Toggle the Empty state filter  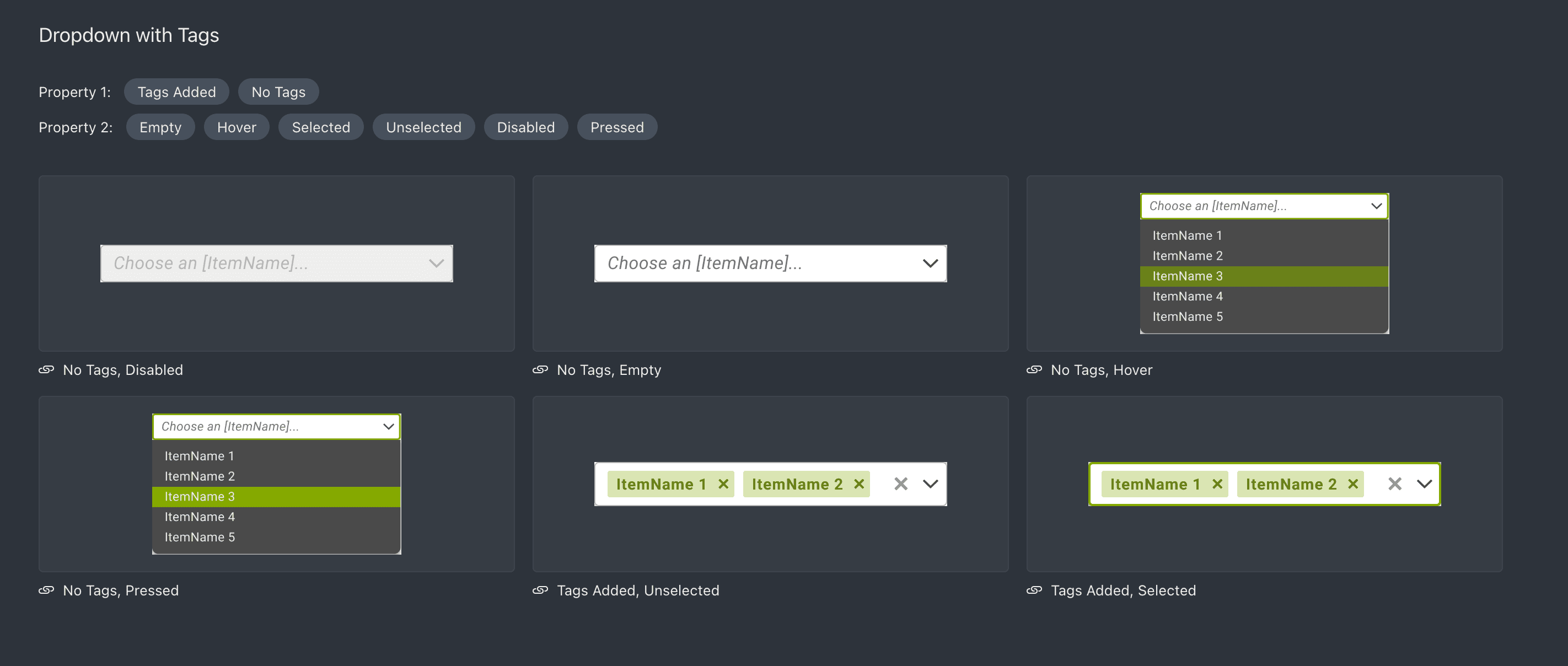tap(160, 127)
